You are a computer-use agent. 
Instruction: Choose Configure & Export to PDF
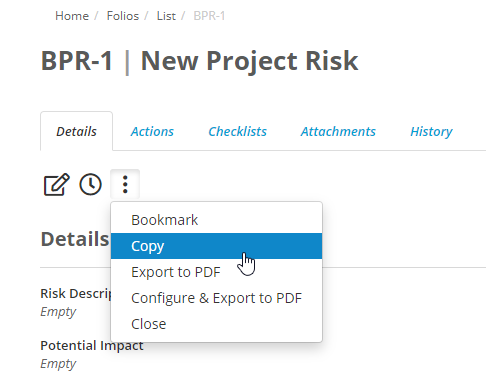(x=216, y=298)
